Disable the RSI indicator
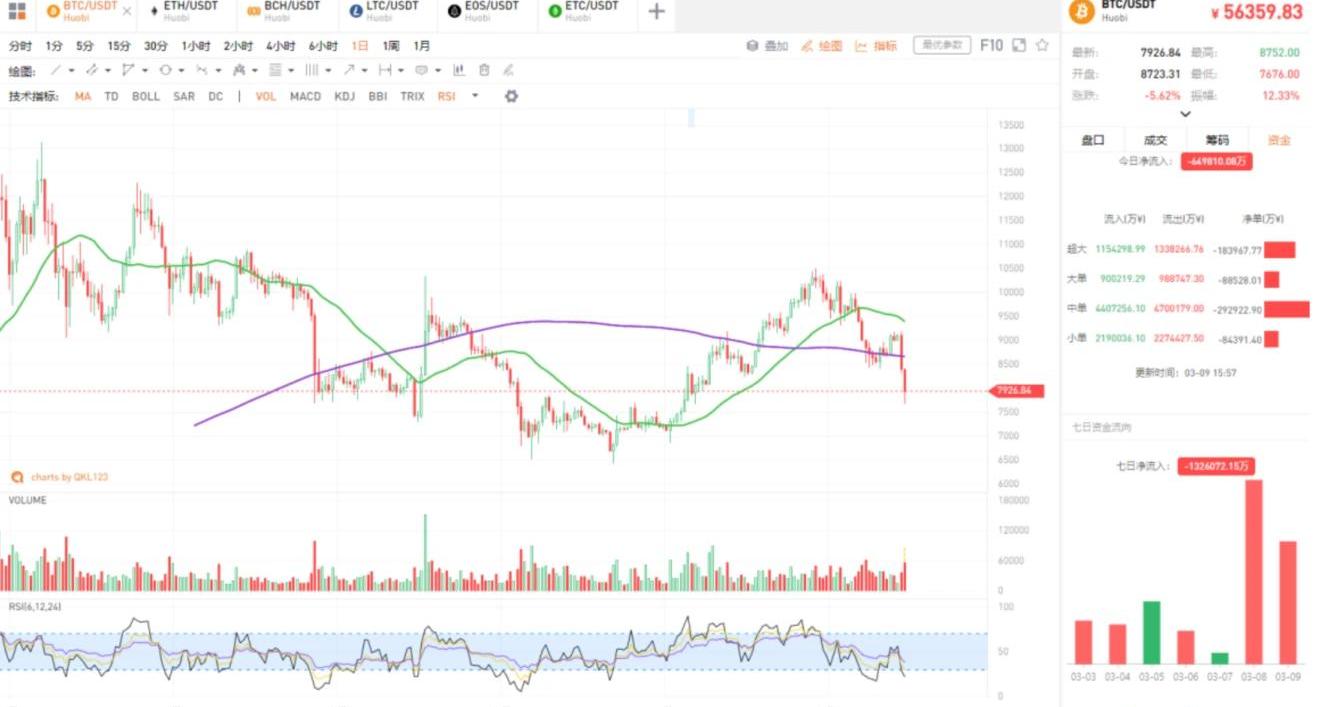The height and width of the screenshot is (707, 1329). 446,96
